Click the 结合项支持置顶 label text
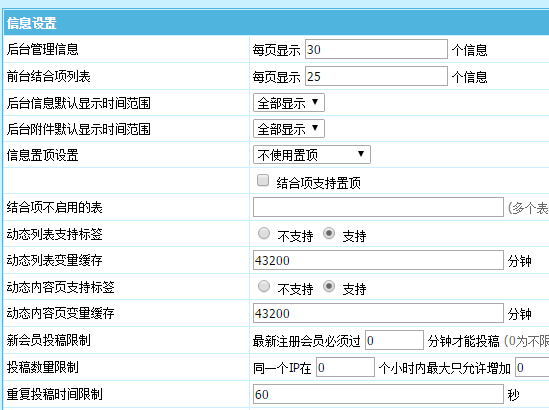This screenshot has width=549, height=410. click(318, 183)
